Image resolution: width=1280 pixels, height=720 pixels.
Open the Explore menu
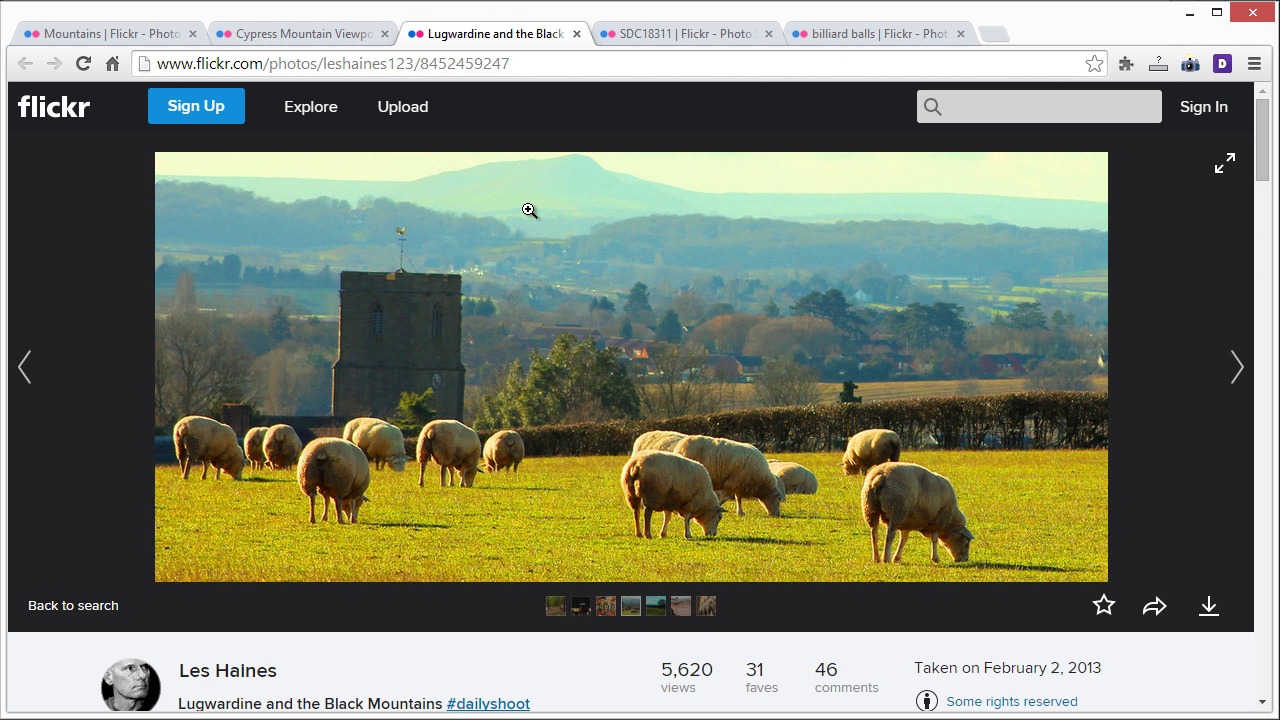coord(311,107)
